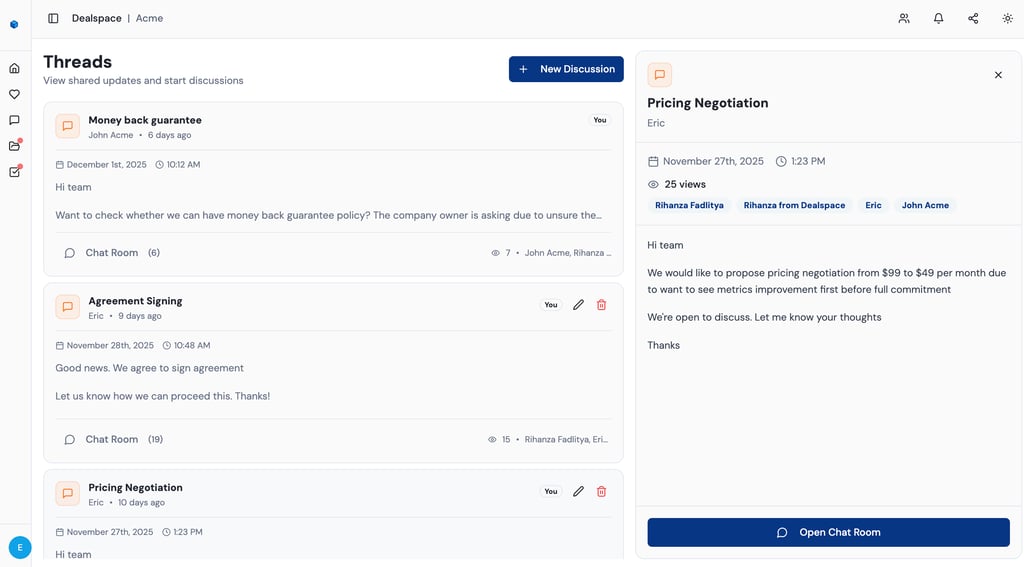The height and width of the screenshot is (567, 1024).
Task: Edit the Agreement Signing thread
Action: pyautogui.click(x=578, y=305)
